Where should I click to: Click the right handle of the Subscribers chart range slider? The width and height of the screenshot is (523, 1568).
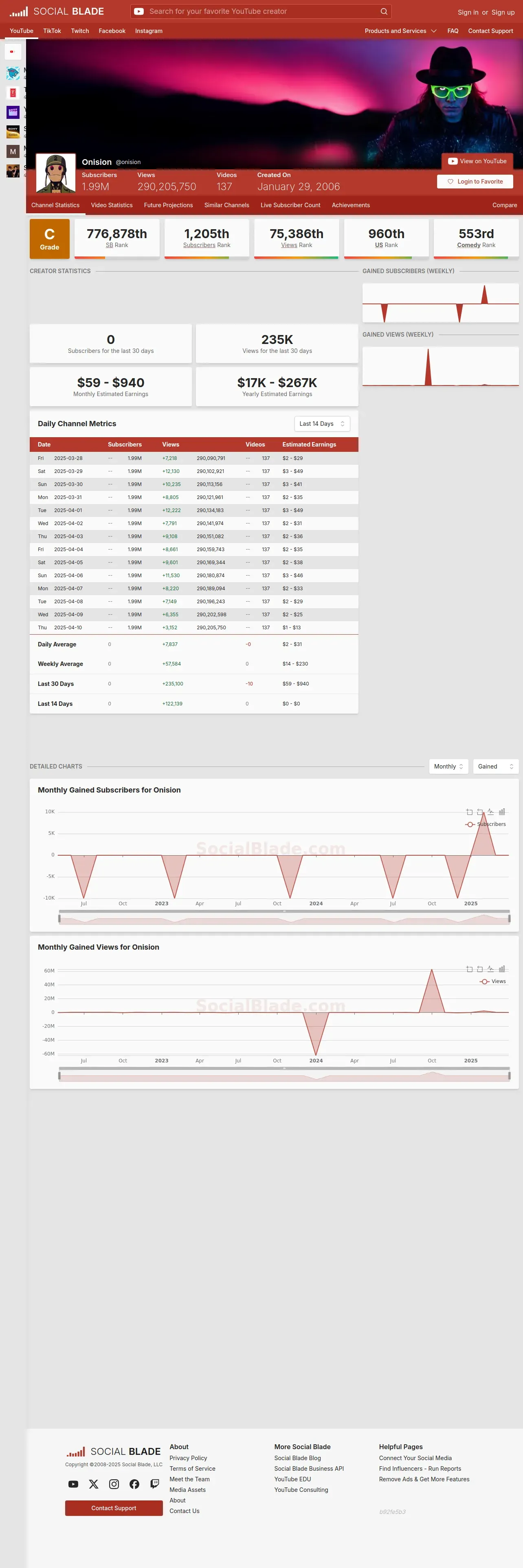[509, 918]
